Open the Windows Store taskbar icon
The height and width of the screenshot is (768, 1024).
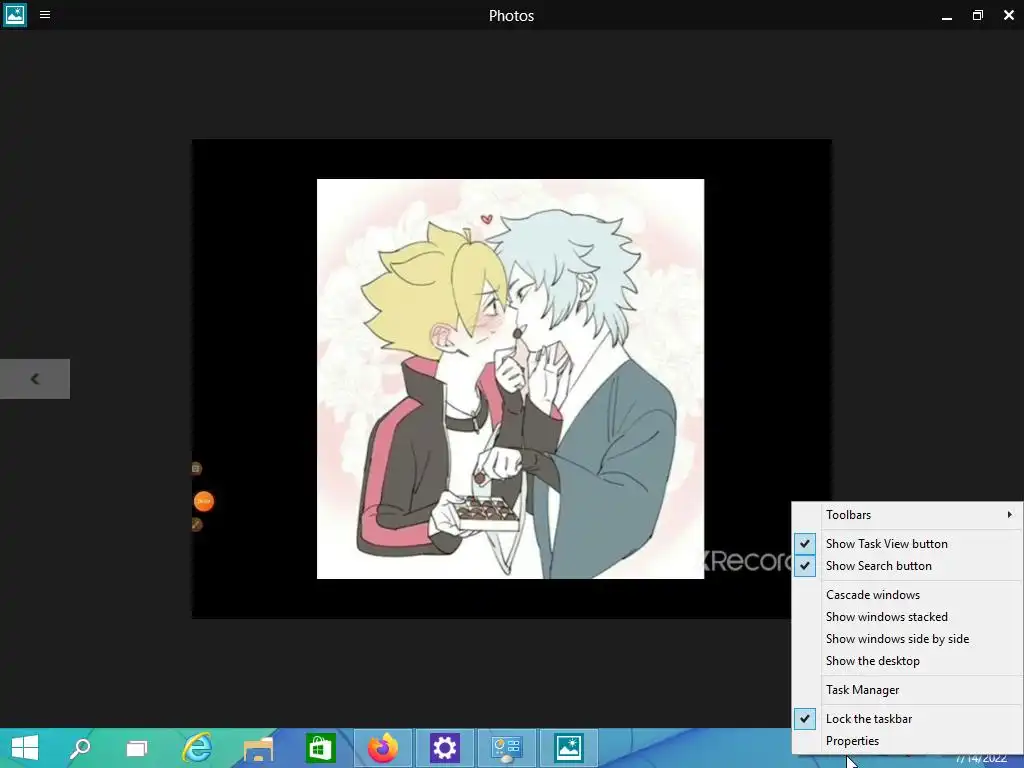[x=321, y=748]
